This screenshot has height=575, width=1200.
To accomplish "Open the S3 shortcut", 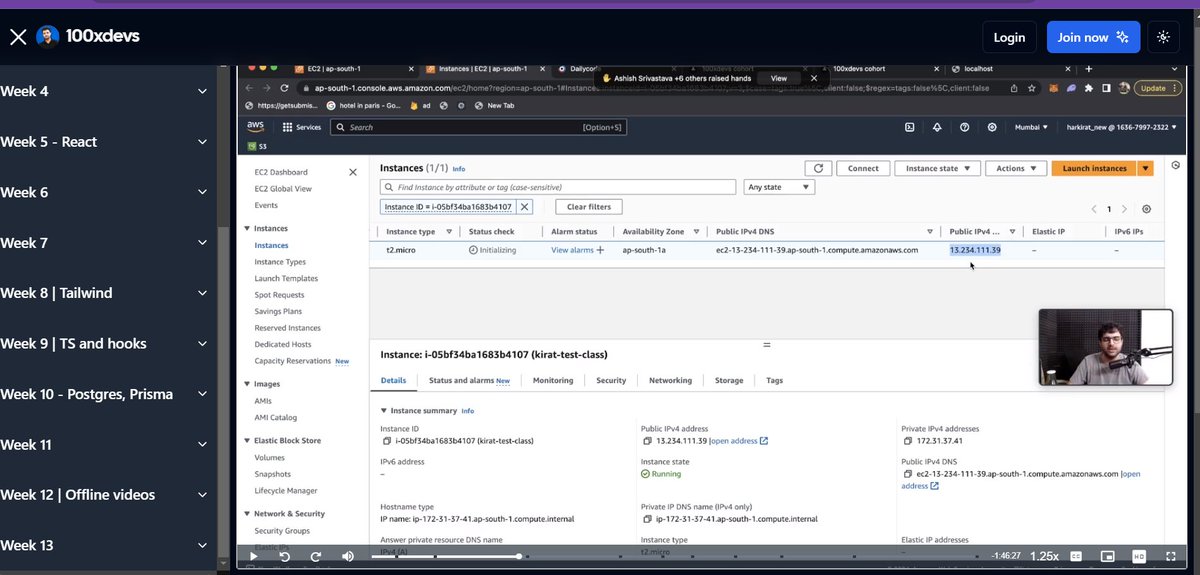I will [x=256, y=146].
